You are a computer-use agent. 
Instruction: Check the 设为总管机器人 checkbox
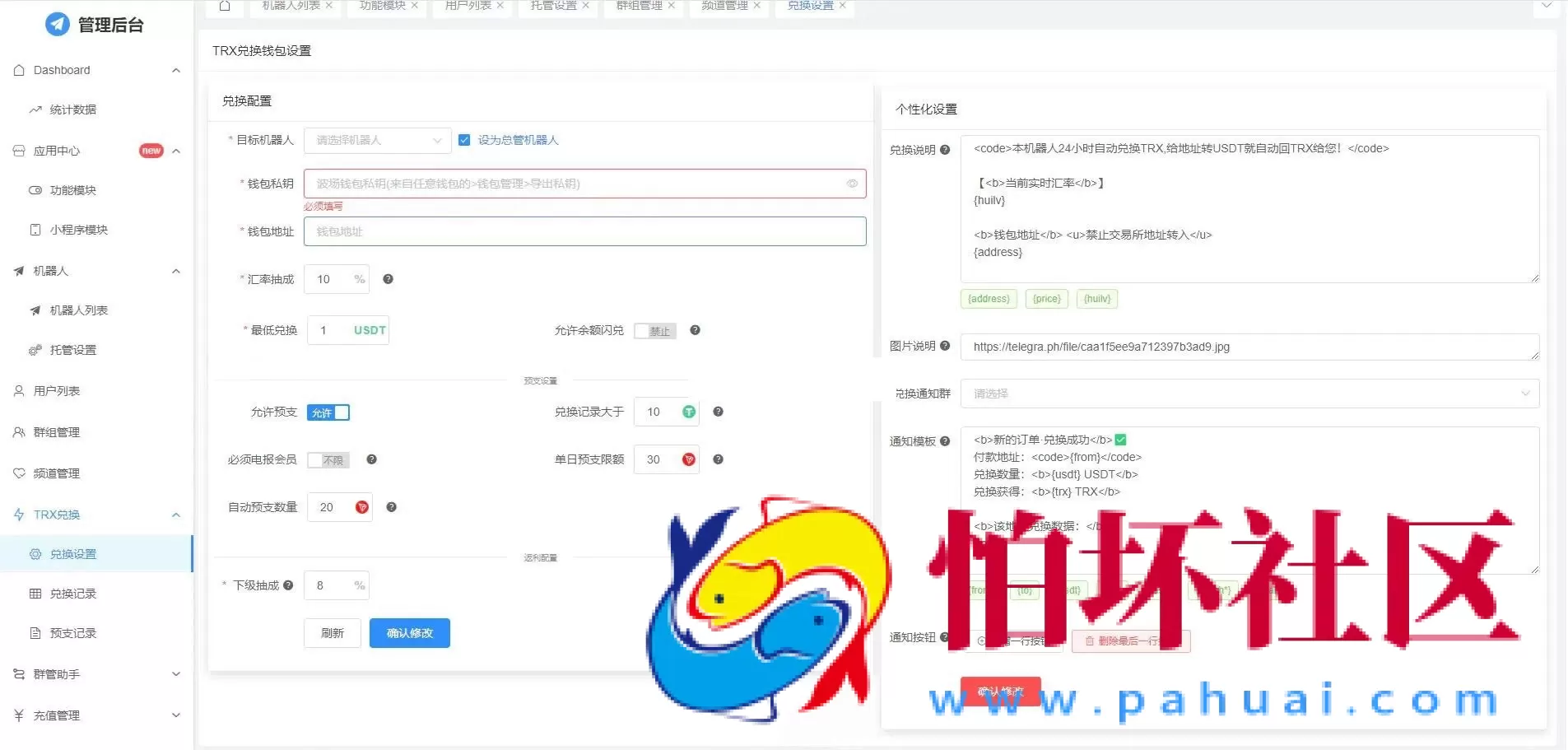464,140
